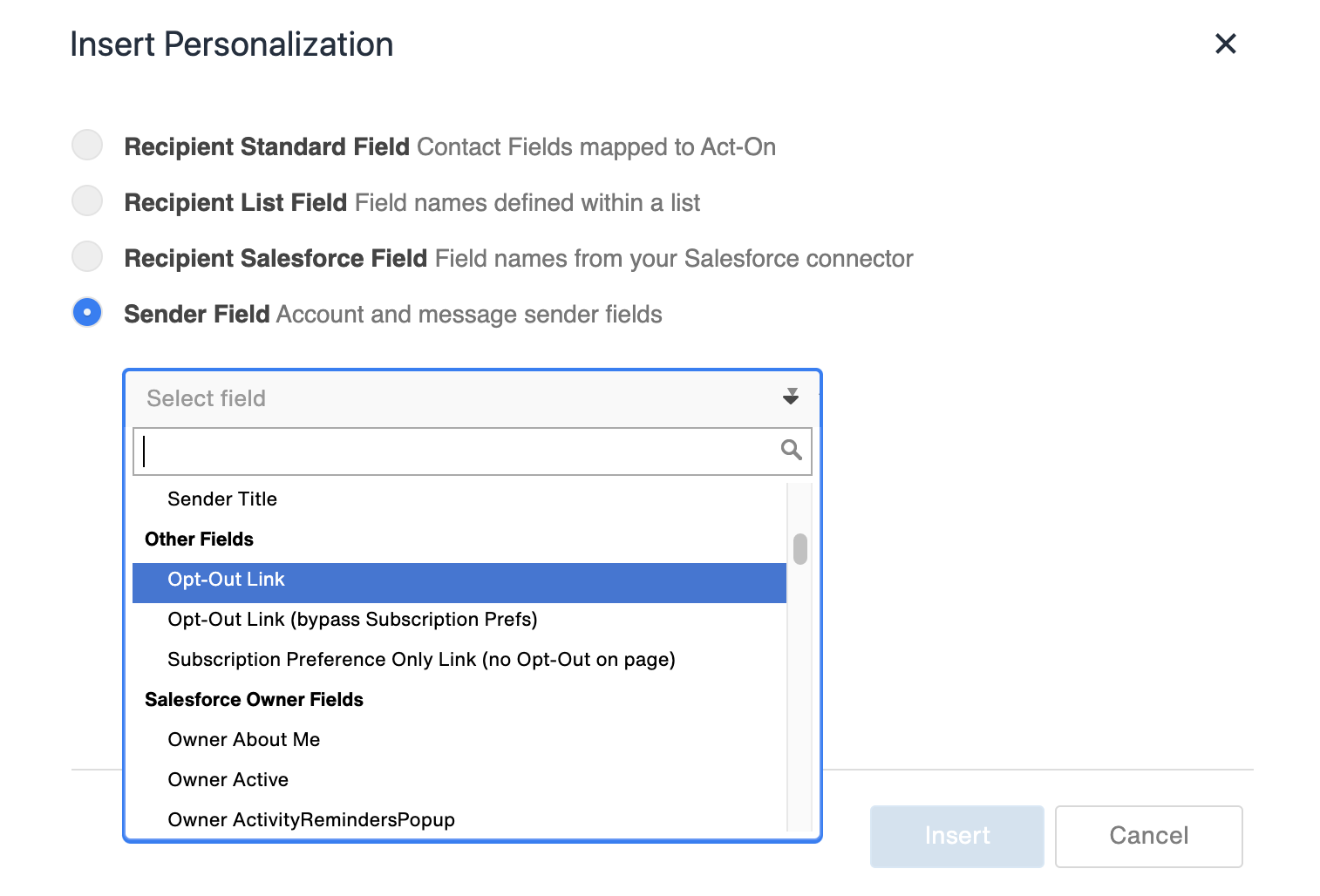
Task: Choose Recipient Salesforce Field option
Action: pos(86,257)
